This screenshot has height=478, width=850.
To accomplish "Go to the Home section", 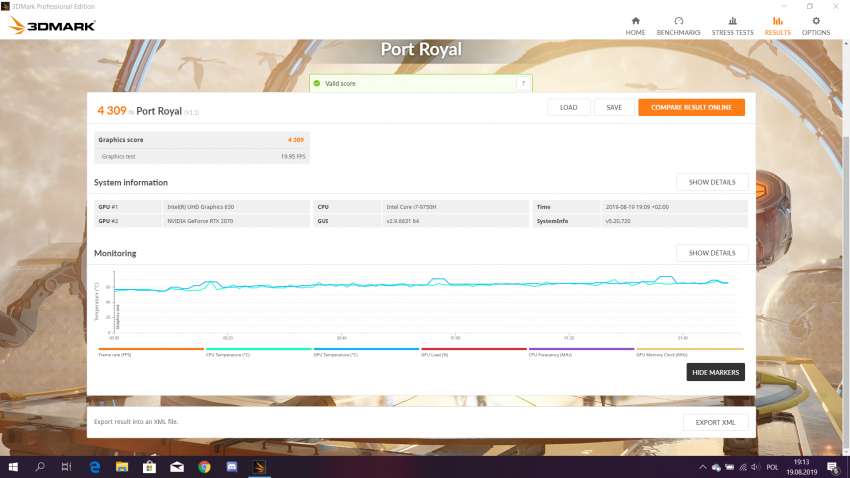I will [635, 25].
